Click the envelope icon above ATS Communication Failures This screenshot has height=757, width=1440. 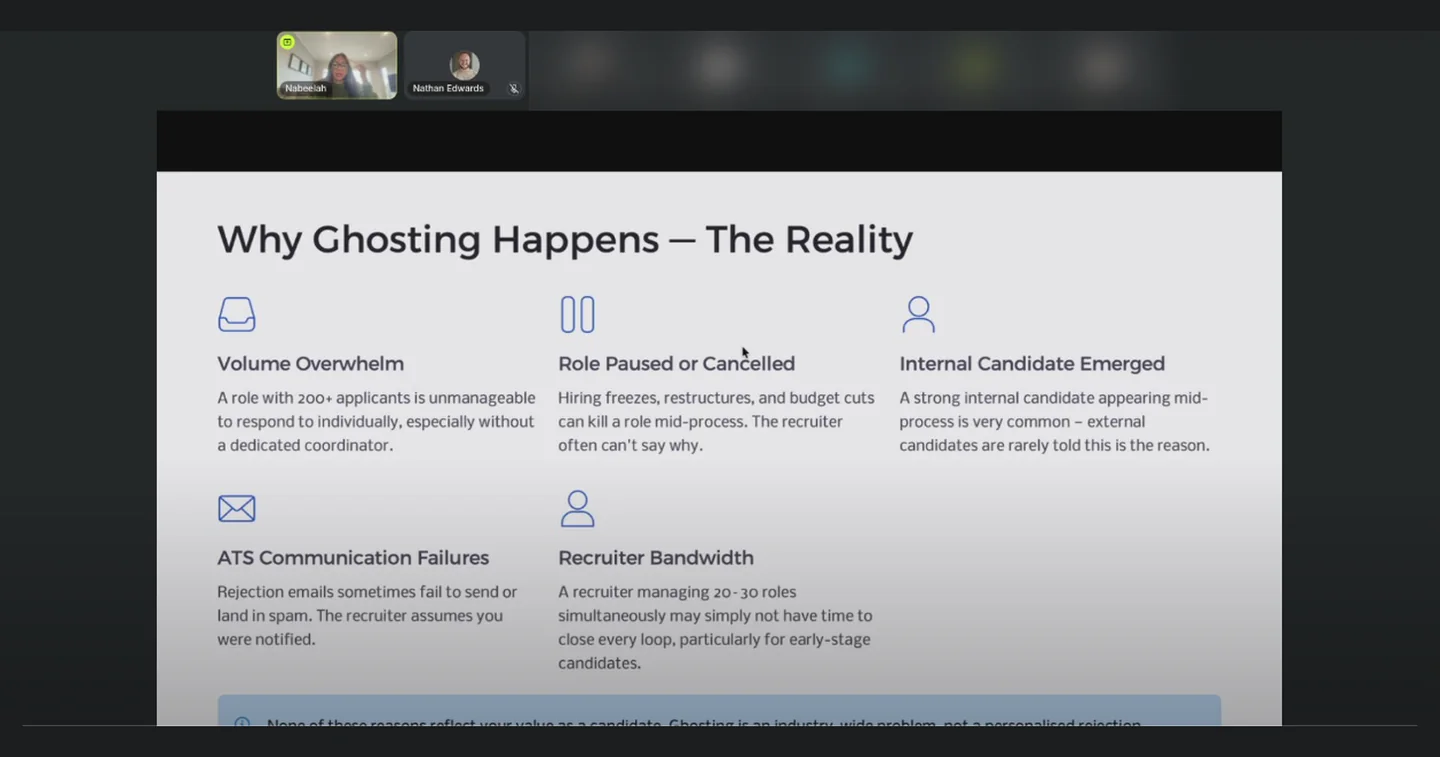pos(237,508)
